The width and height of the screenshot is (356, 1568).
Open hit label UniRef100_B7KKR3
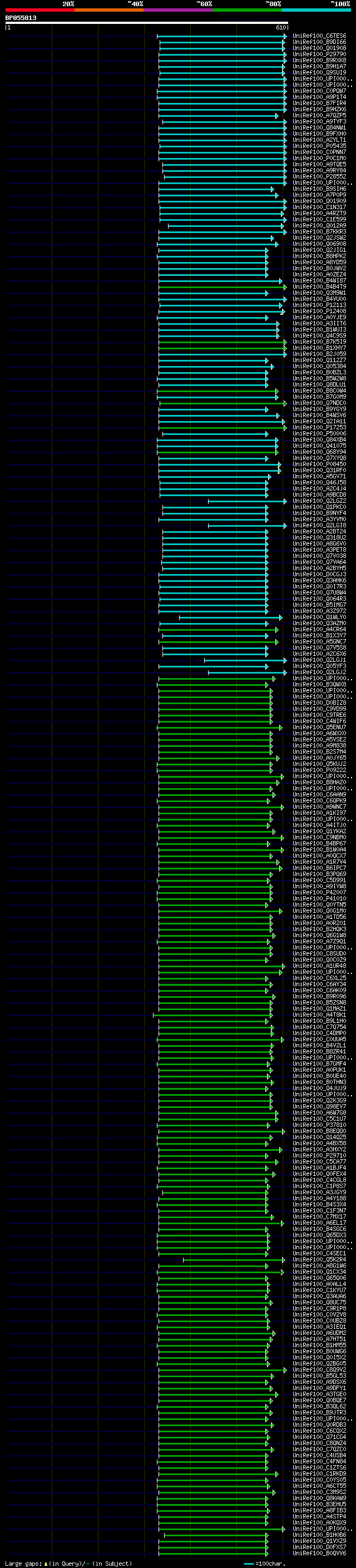[319, 232]
